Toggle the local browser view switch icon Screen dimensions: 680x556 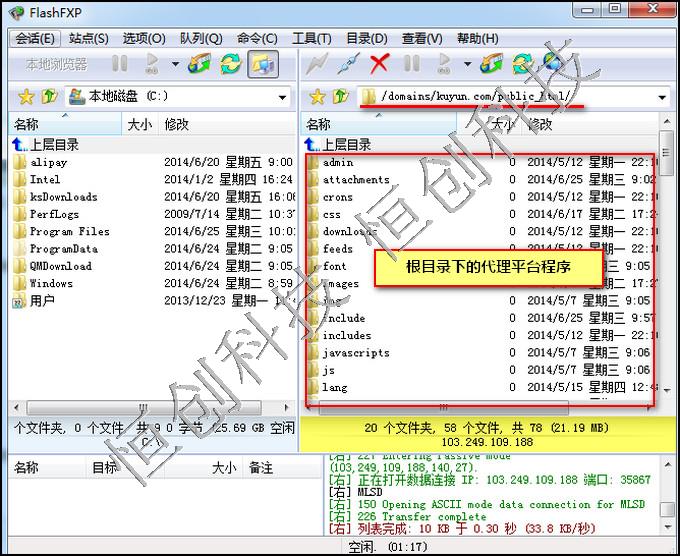263,64
